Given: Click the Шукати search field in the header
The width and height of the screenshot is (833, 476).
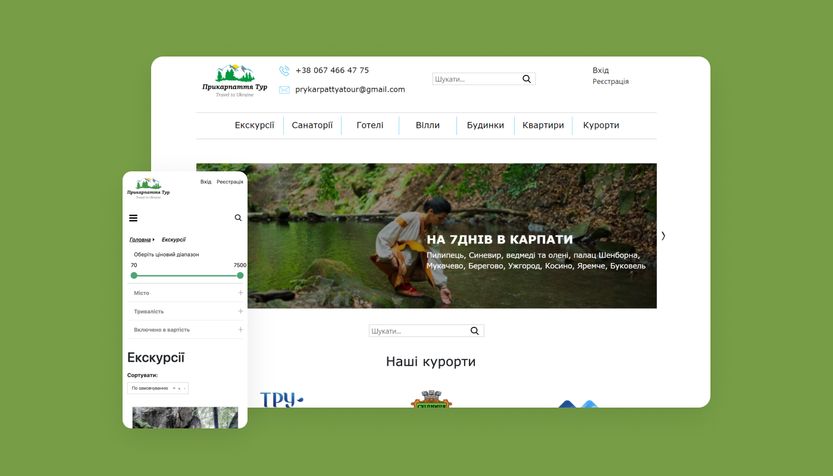Looking at the screenshot, I should [476, 79].
